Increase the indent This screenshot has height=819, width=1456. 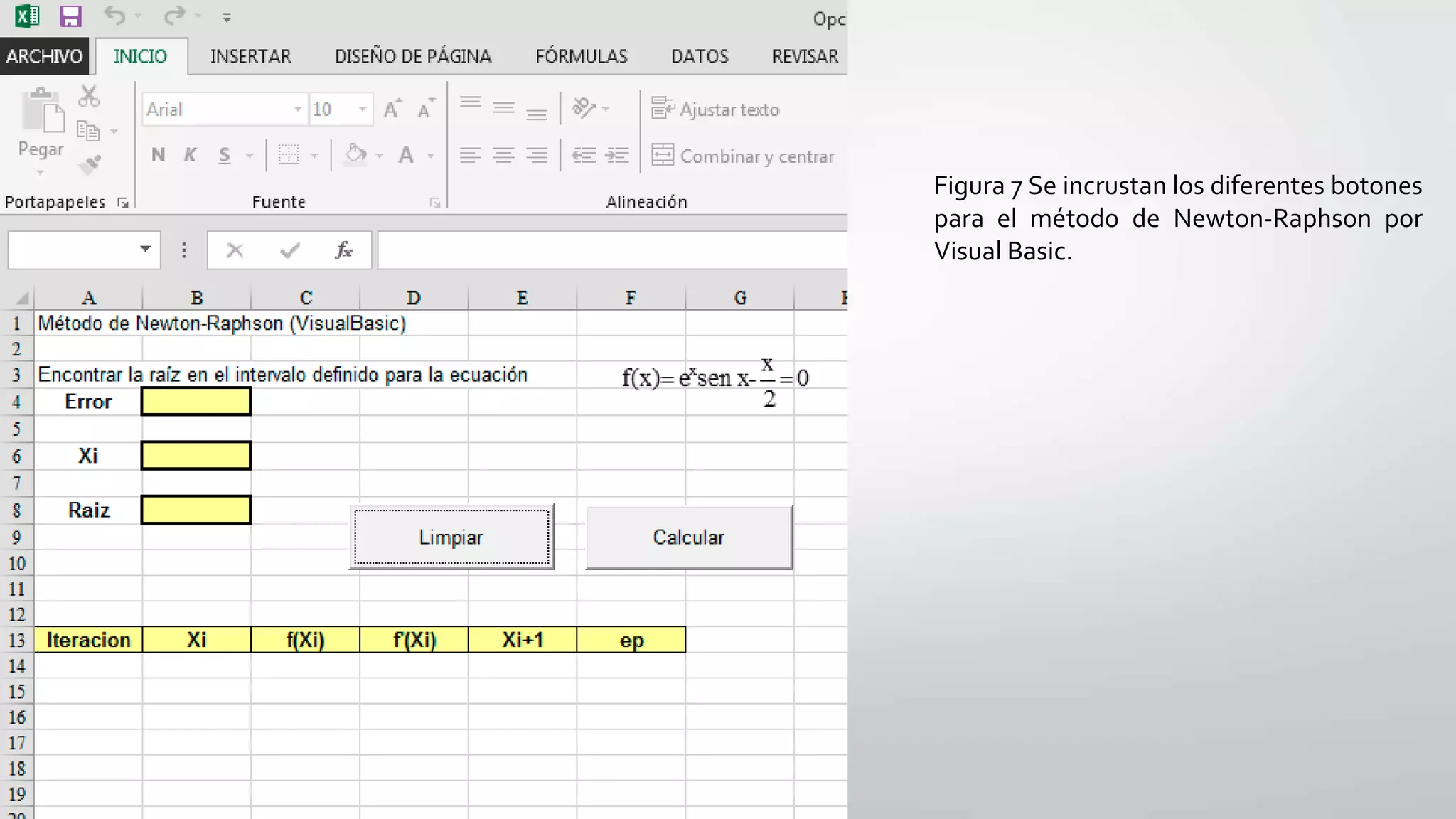coord(616,155)
